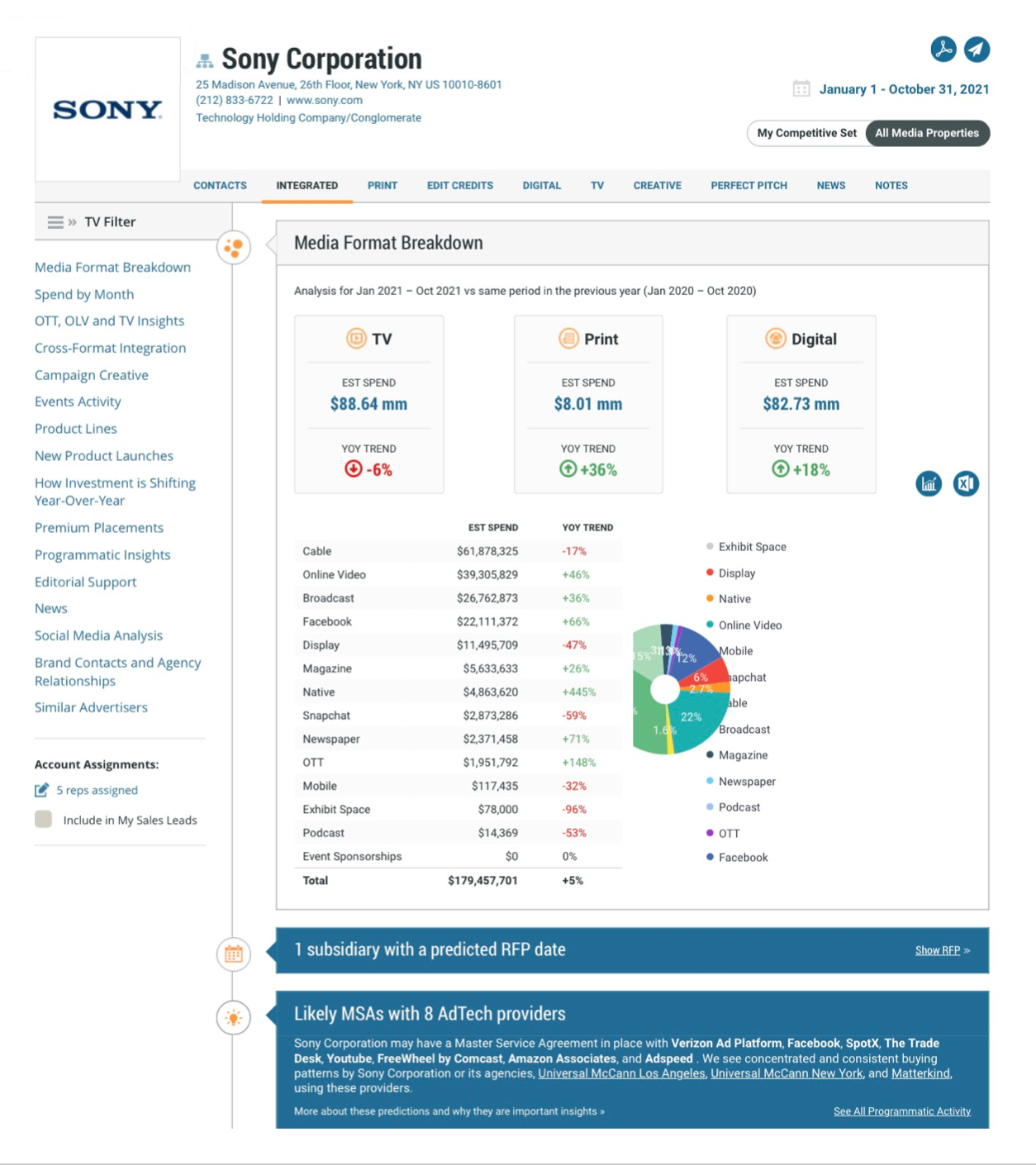Switch to the Print tab

click(383, 186)
